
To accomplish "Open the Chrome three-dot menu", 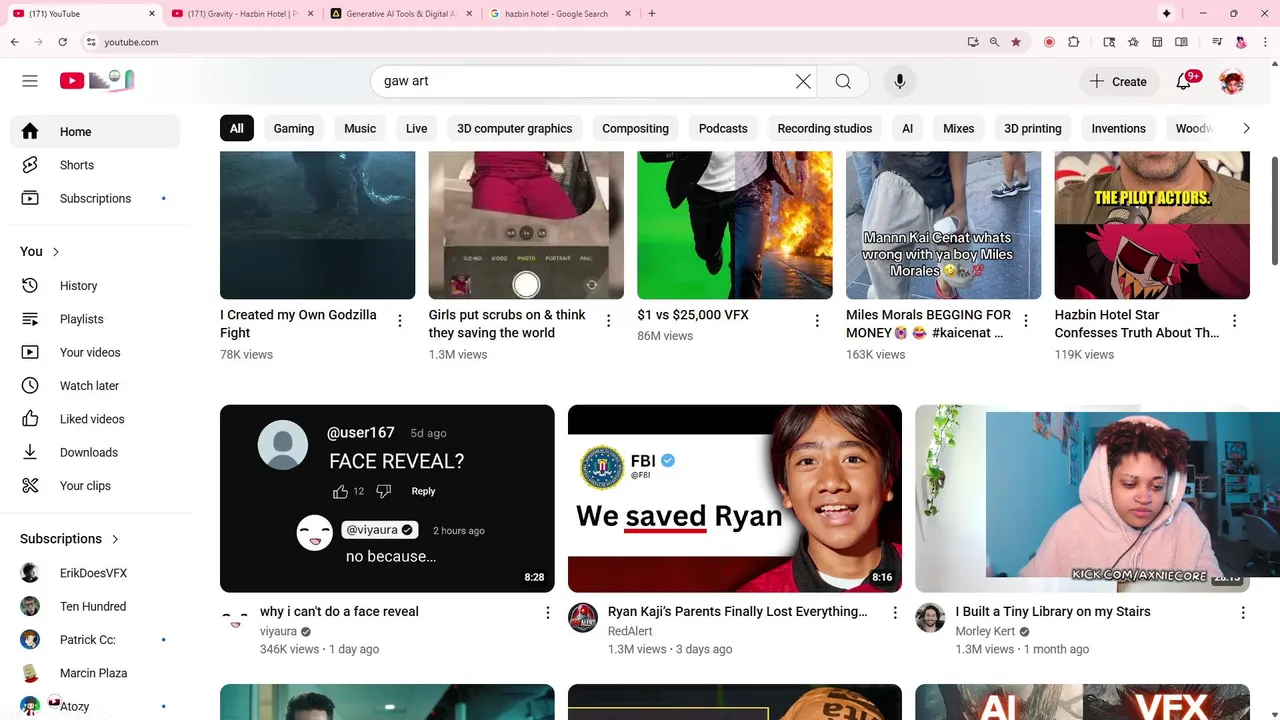I will coord(1263,42).
